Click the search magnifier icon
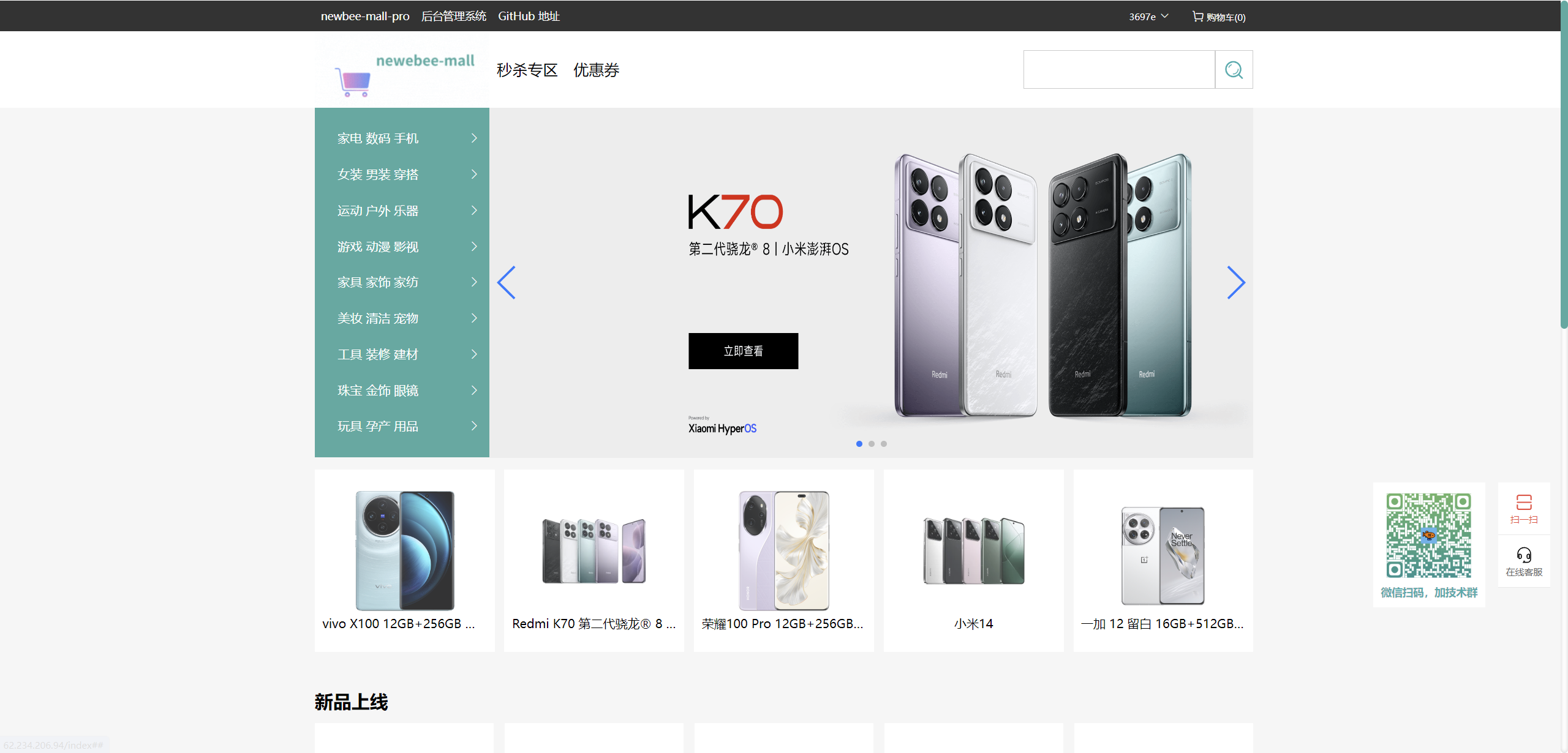The width and height of the screenshot is (1568, 753). 1234,70
